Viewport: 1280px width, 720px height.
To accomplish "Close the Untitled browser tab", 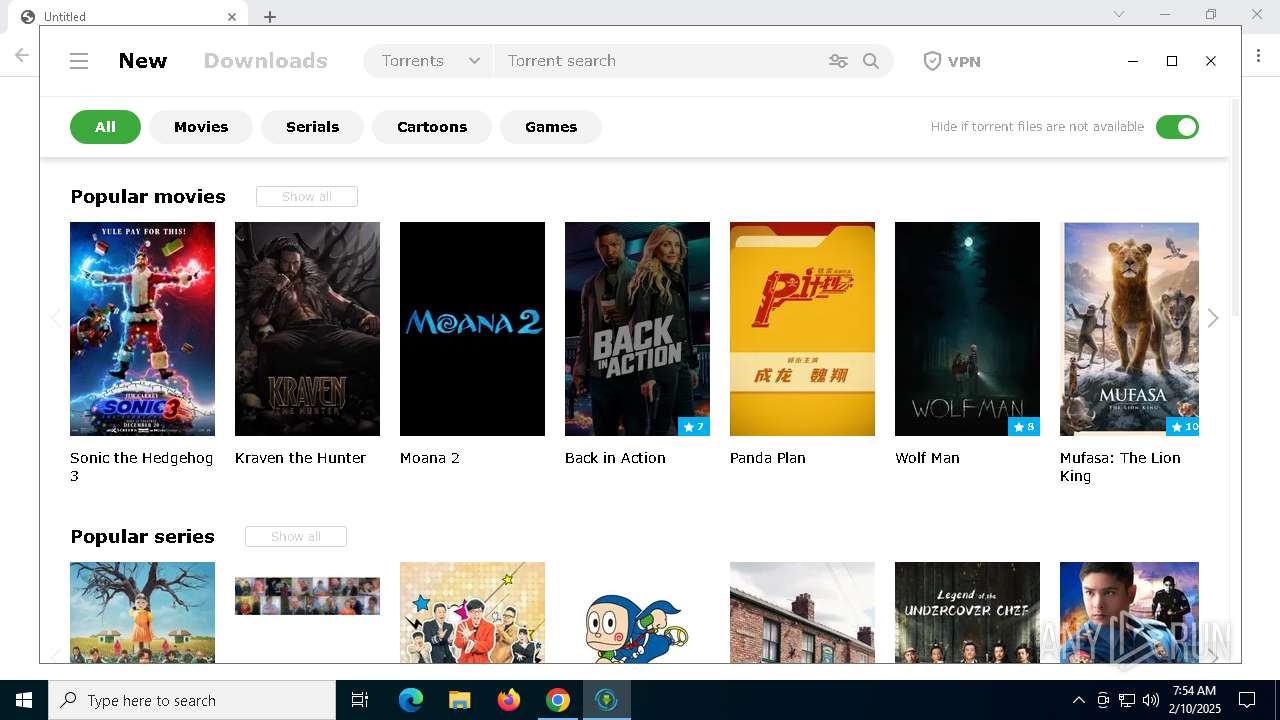I will click(232, 17).
